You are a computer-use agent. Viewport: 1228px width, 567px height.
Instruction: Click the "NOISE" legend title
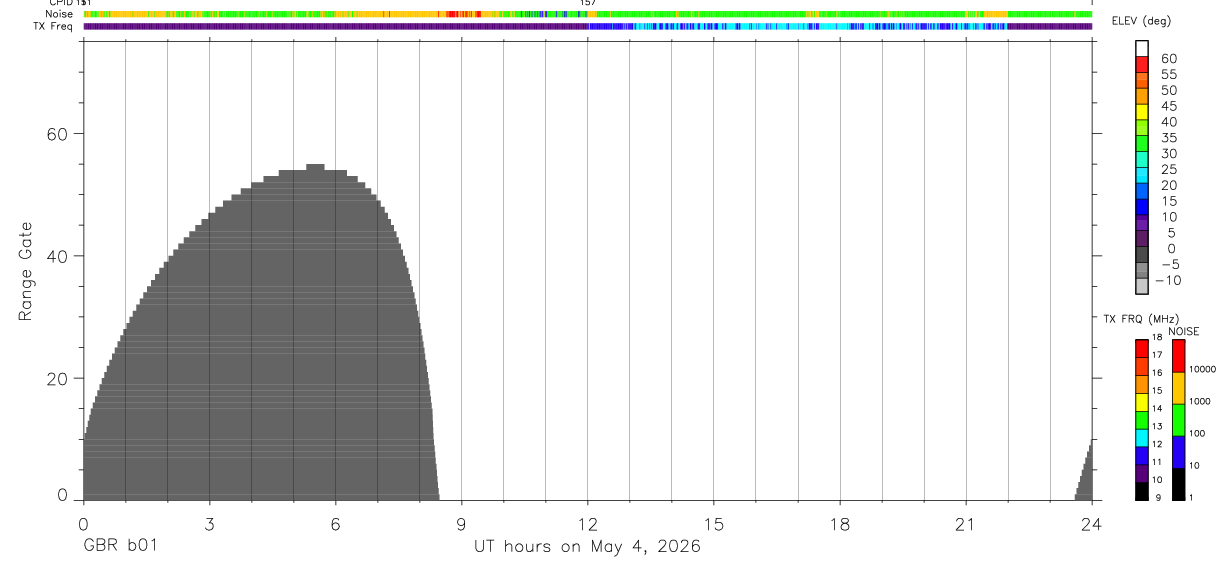[x=1184, y=331]
